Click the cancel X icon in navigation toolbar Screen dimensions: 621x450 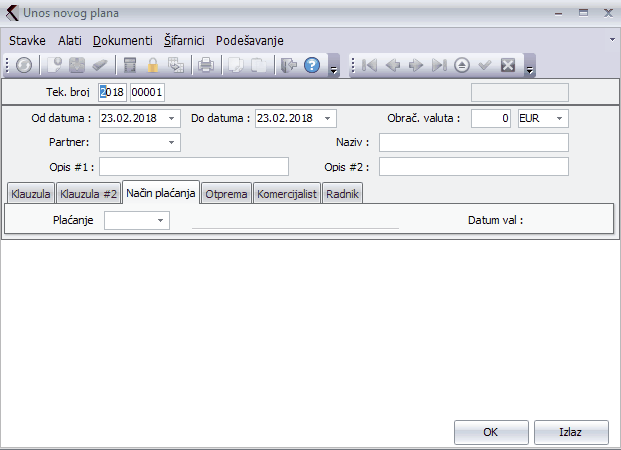point(508,65)
